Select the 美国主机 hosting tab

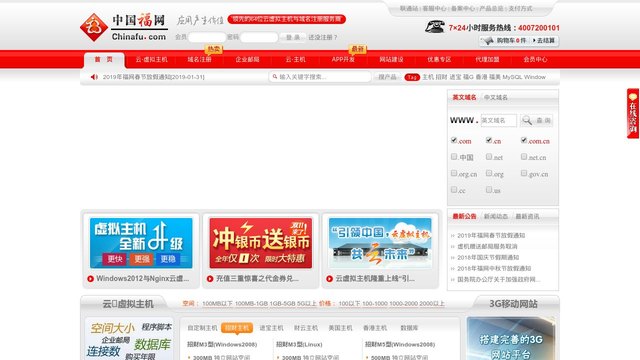[340, 328]
